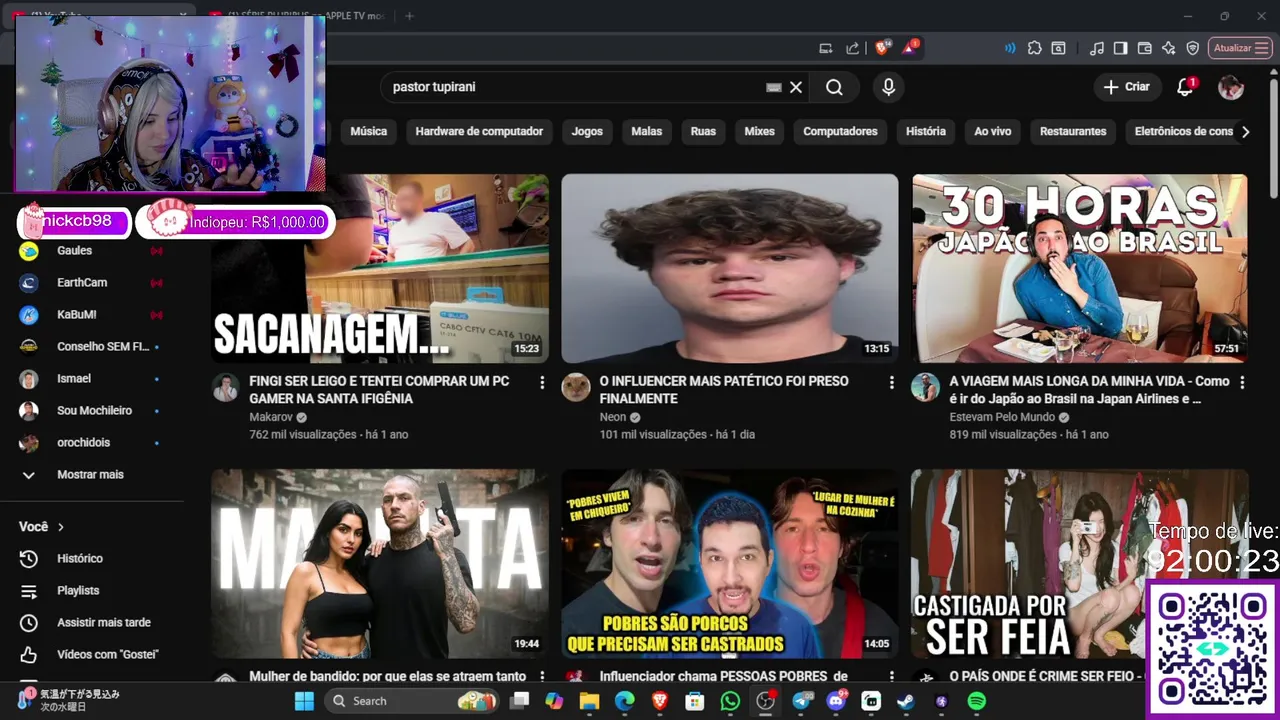Open options menu for VIAGEM MAIS LONGA video
Image resolution: width=1280 pixels, height=720 pixels.
click(1242, 383)
